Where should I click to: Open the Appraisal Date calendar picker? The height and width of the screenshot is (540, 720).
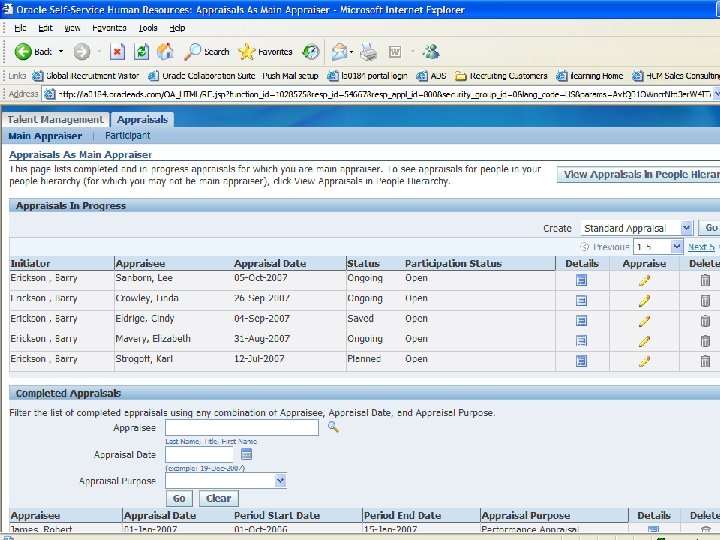pos(246,454)
